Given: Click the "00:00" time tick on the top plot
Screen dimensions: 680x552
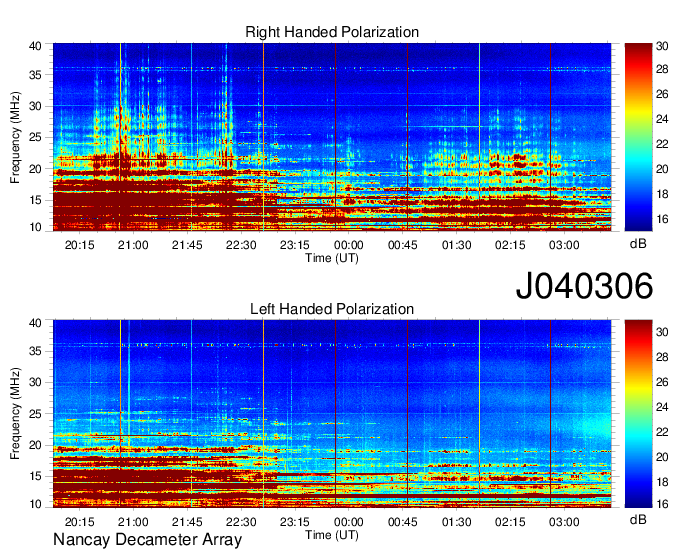Looking at the screenshot, I should pos(349,245).
